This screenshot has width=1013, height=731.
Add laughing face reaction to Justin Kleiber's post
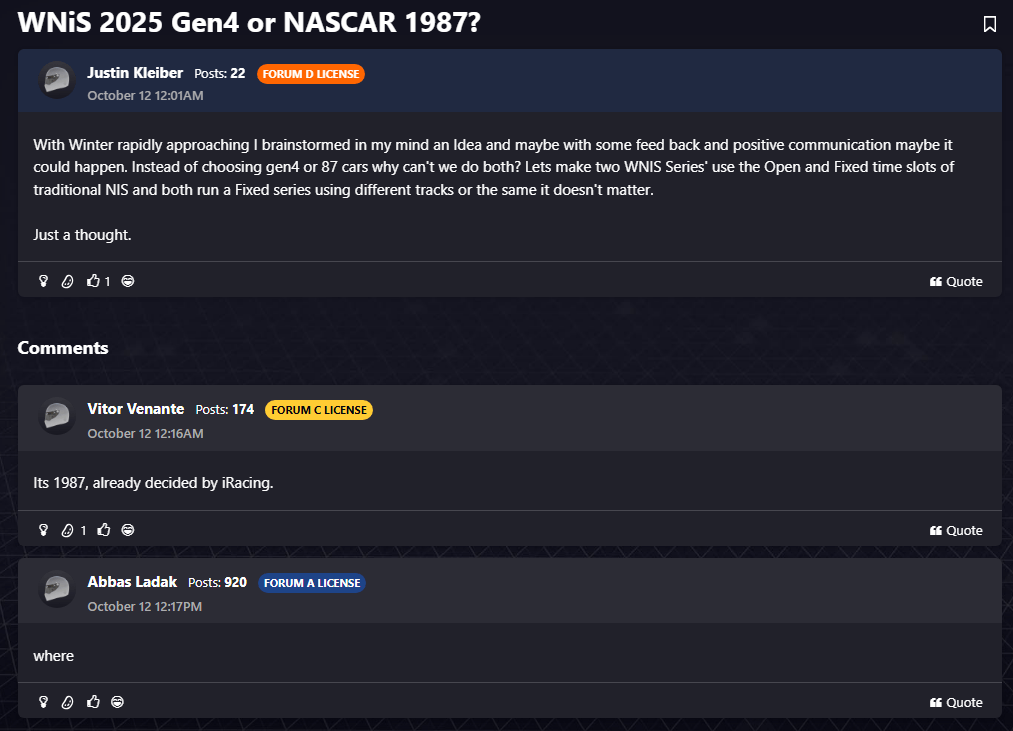pos(128,281)
